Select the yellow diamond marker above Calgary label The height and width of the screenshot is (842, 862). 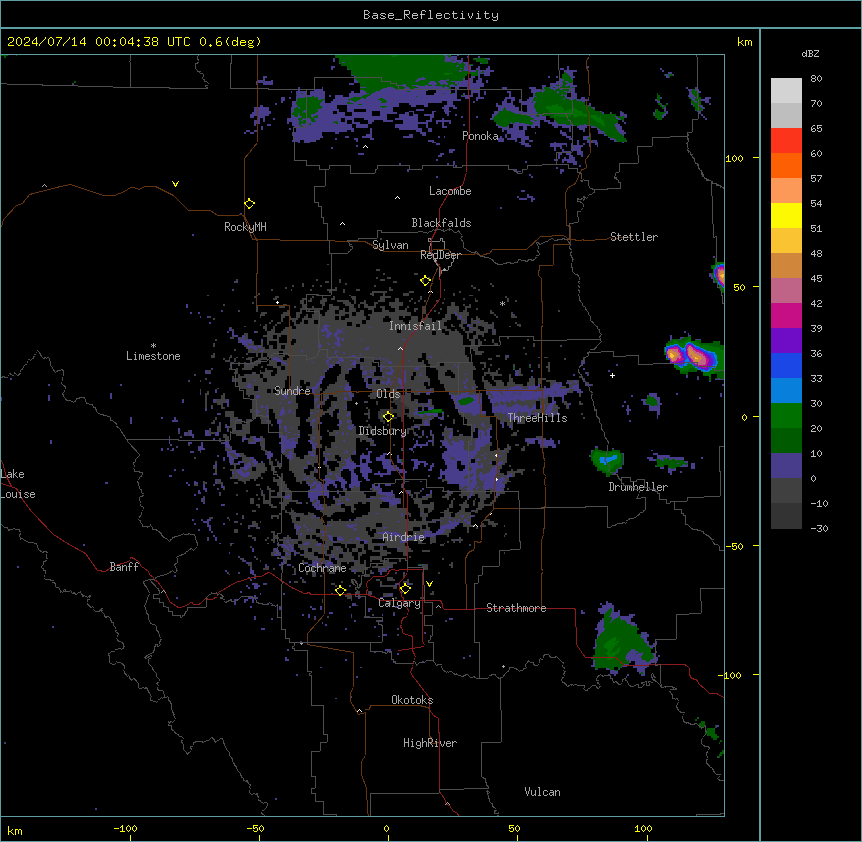405,589
